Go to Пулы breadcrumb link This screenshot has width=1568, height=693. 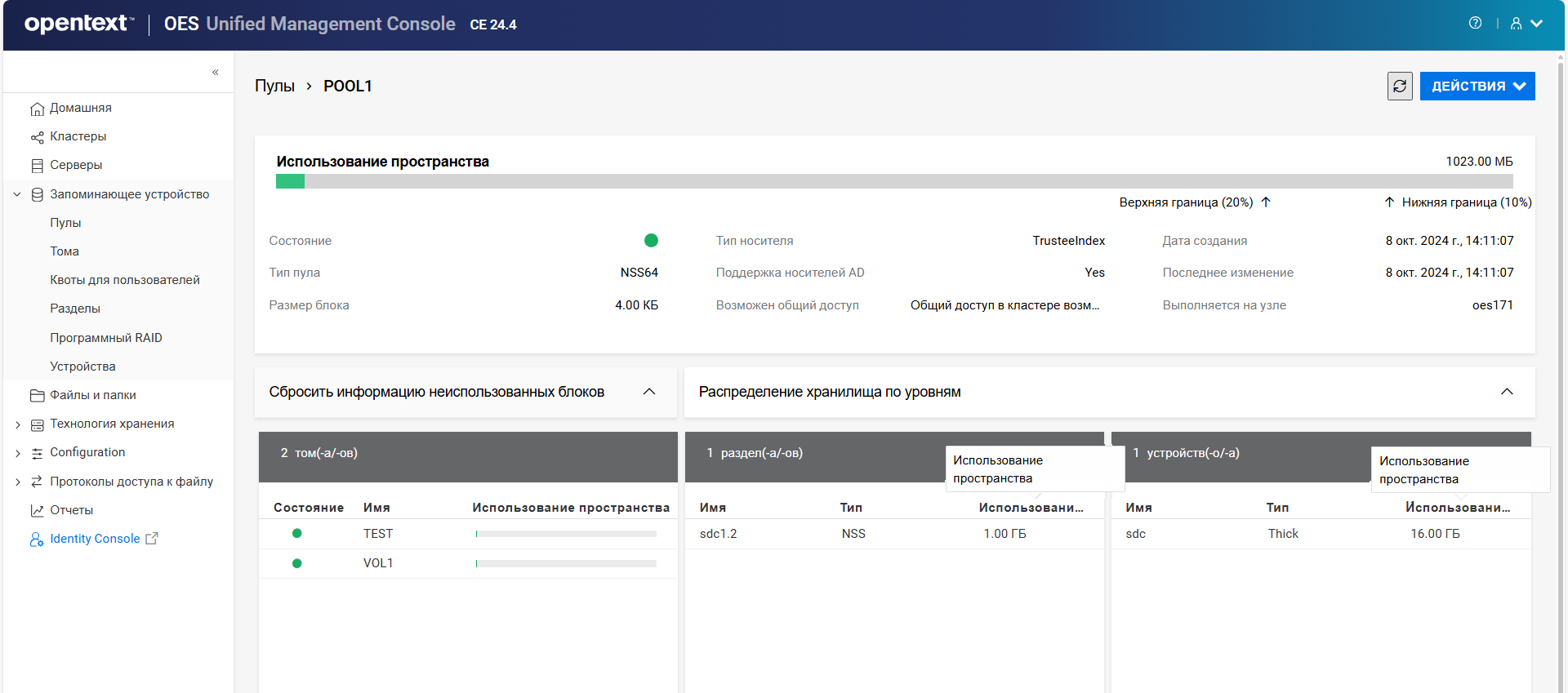274,86
